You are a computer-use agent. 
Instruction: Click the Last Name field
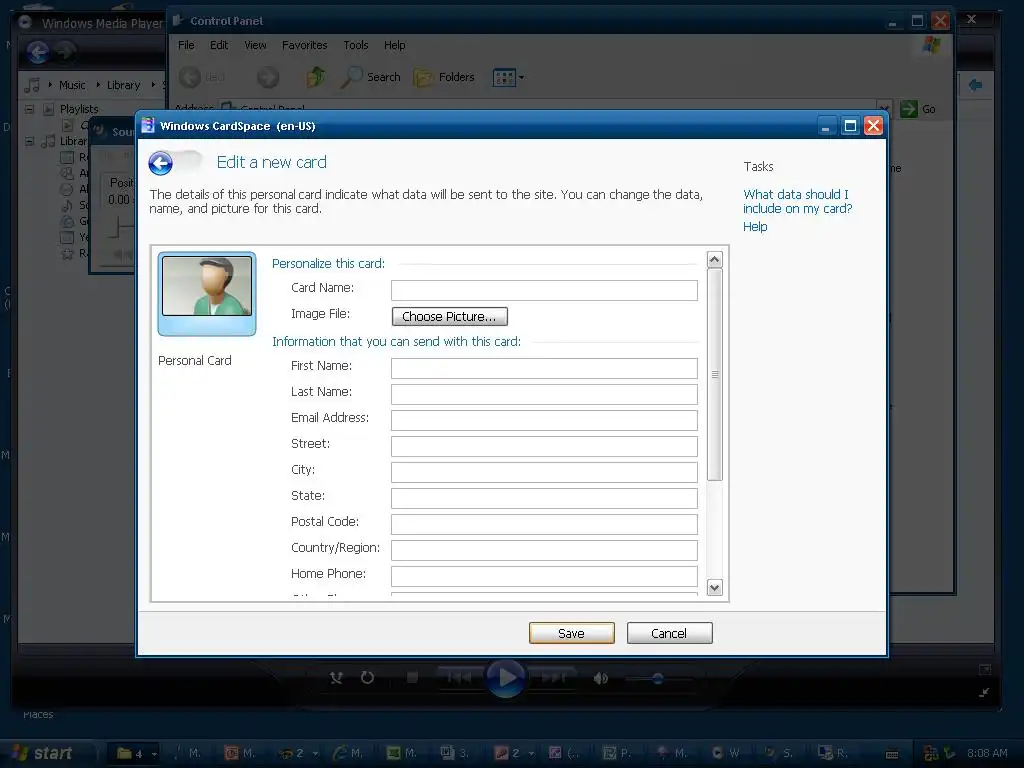(544, 394)
